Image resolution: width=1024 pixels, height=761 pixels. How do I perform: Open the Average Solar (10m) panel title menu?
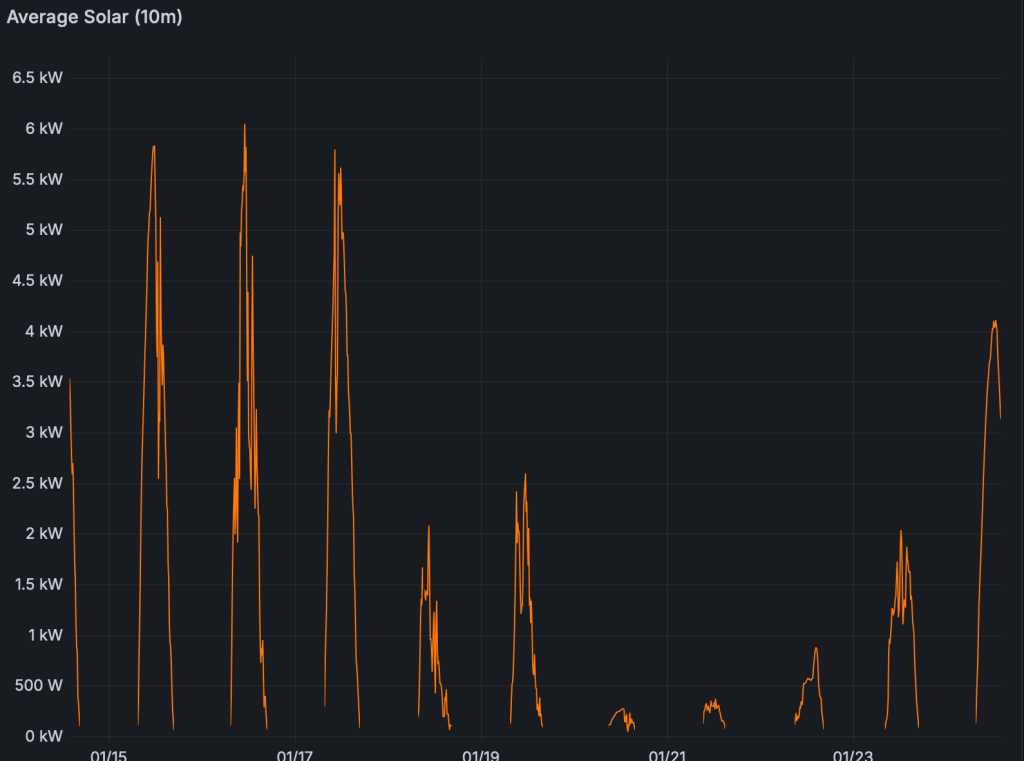(x=94, y=17)
